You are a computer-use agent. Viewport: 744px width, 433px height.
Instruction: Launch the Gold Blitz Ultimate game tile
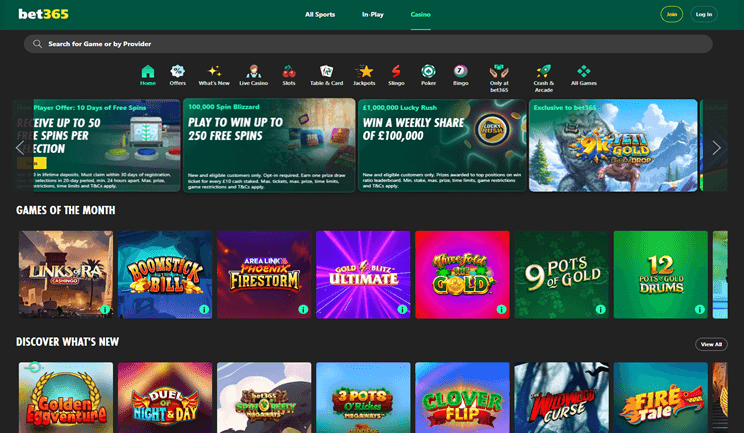coord(363,275)
